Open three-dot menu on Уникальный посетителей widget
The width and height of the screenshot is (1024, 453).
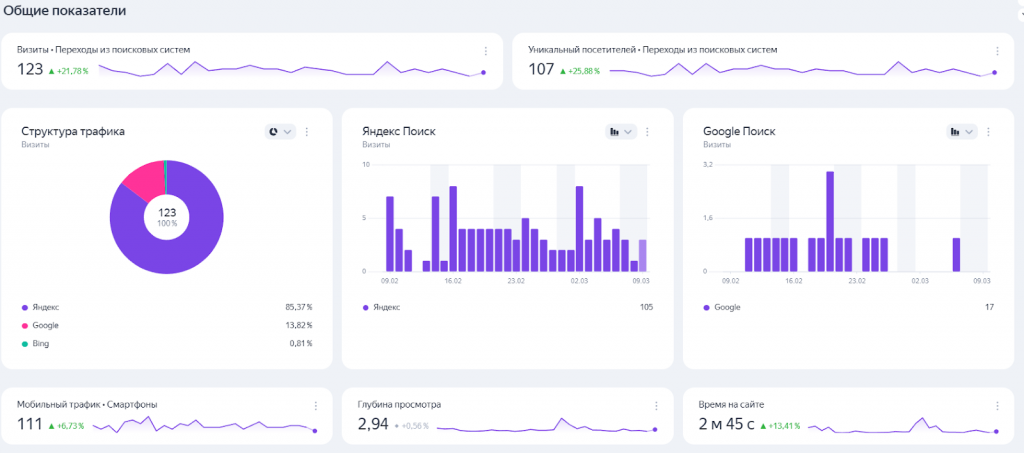(996, 50)
